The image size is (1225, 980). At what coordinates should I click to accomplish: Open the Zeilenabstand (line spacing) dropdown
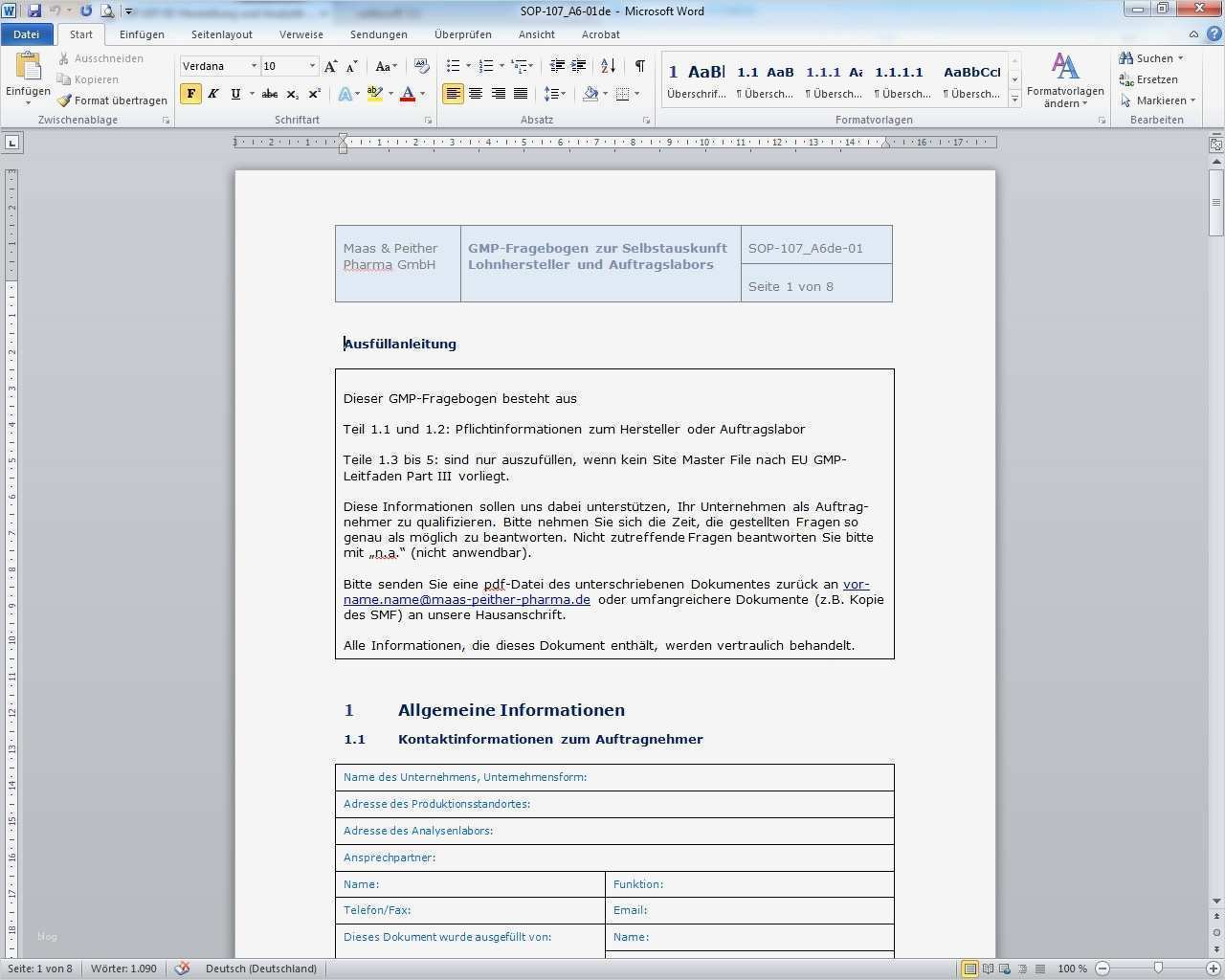555,94
